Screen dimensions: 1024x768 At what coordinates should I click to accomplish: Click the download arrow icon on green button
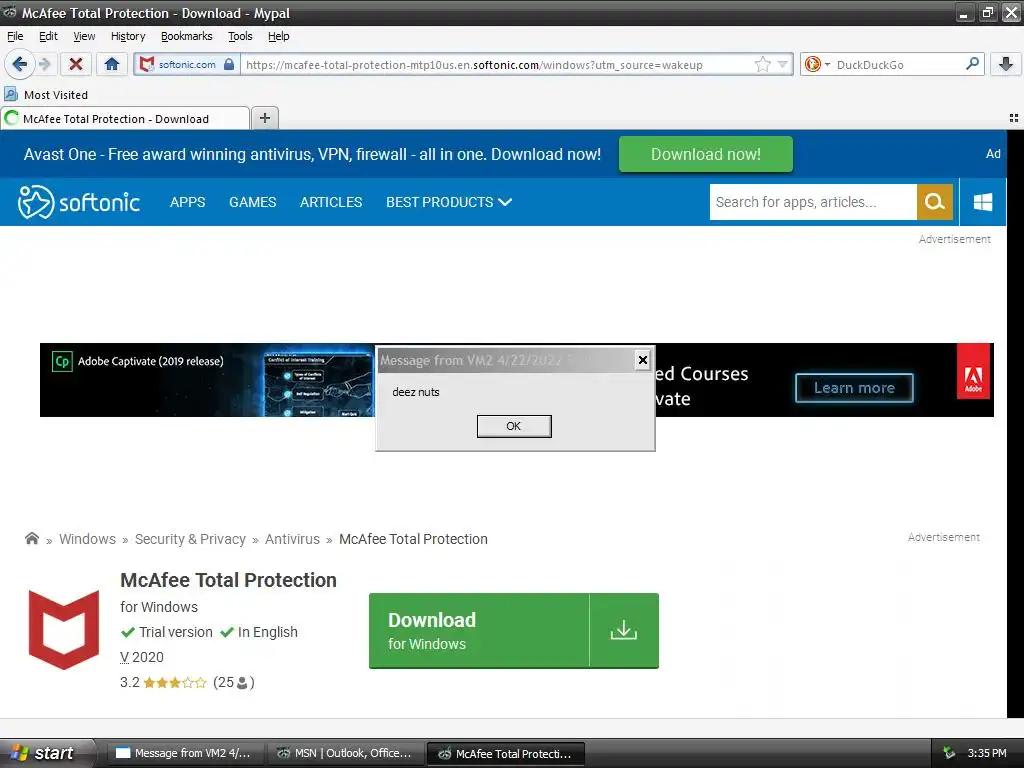pyautogui.click(x=624, y=630)
